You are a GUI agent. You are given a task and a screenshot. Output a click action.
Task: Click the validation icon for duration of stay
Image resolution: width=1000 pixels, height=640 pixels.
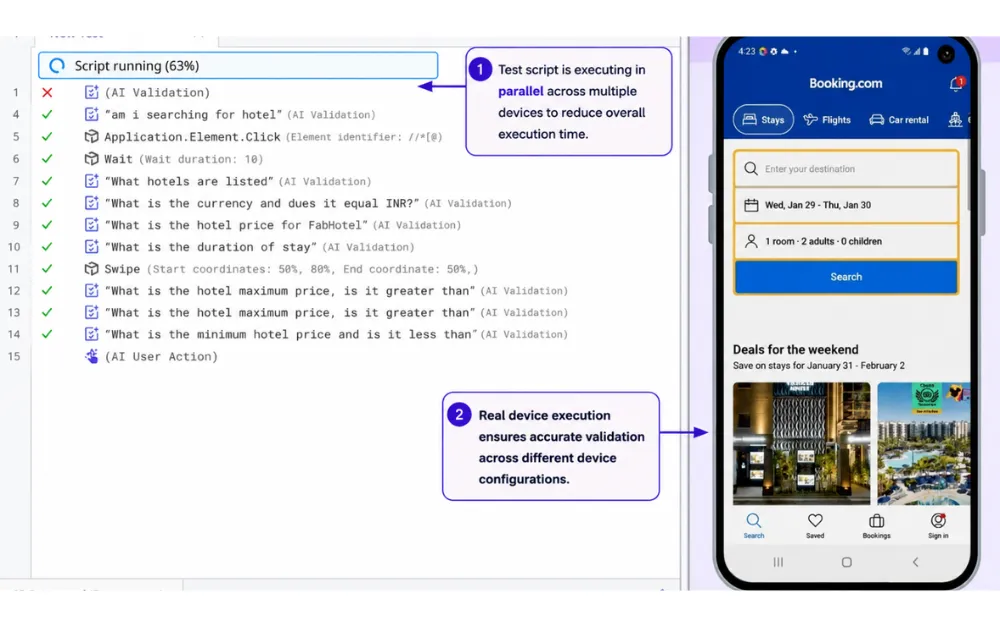pos(91,247)
